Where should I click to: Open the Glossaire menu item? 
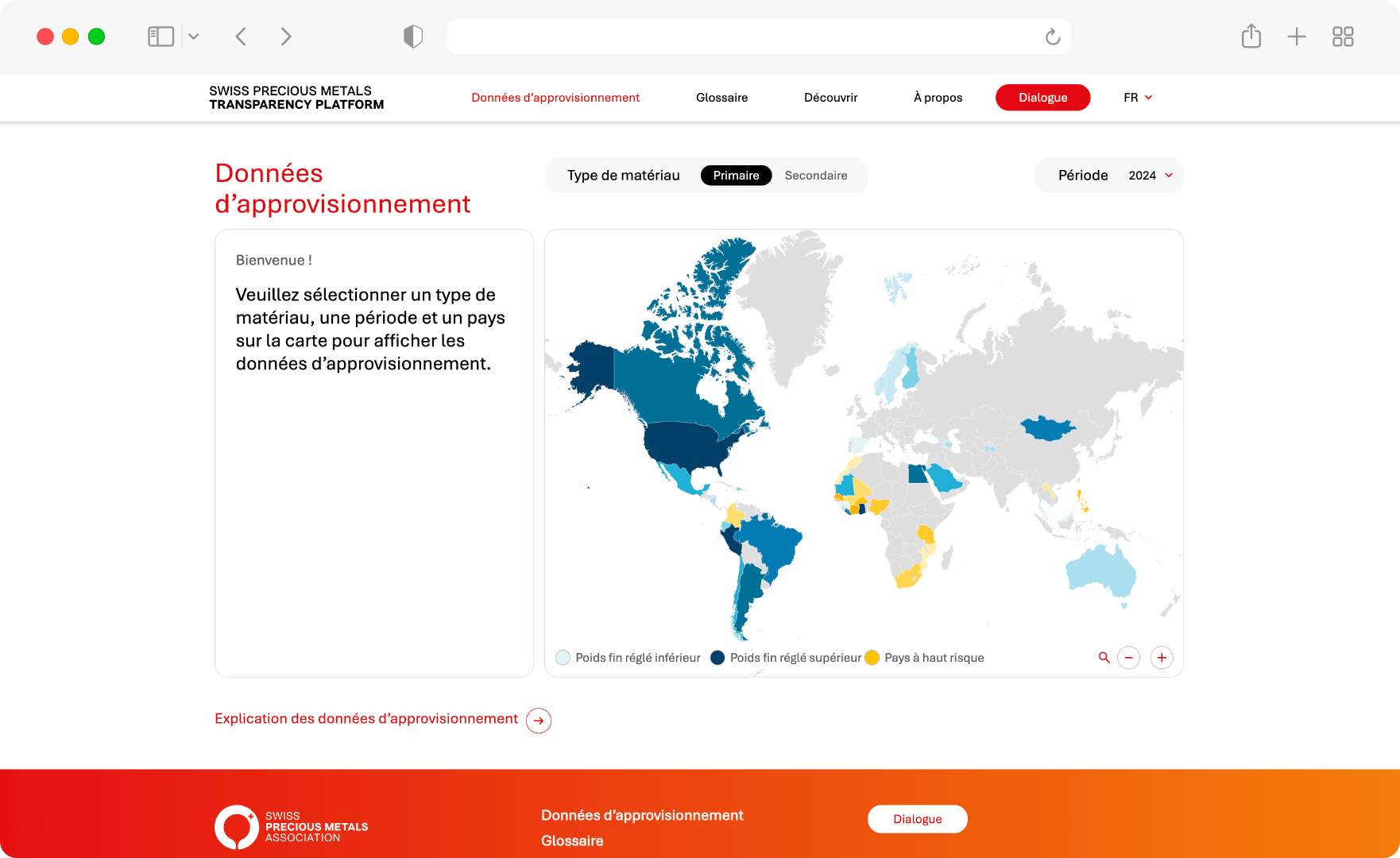click(x=721, y=98)
